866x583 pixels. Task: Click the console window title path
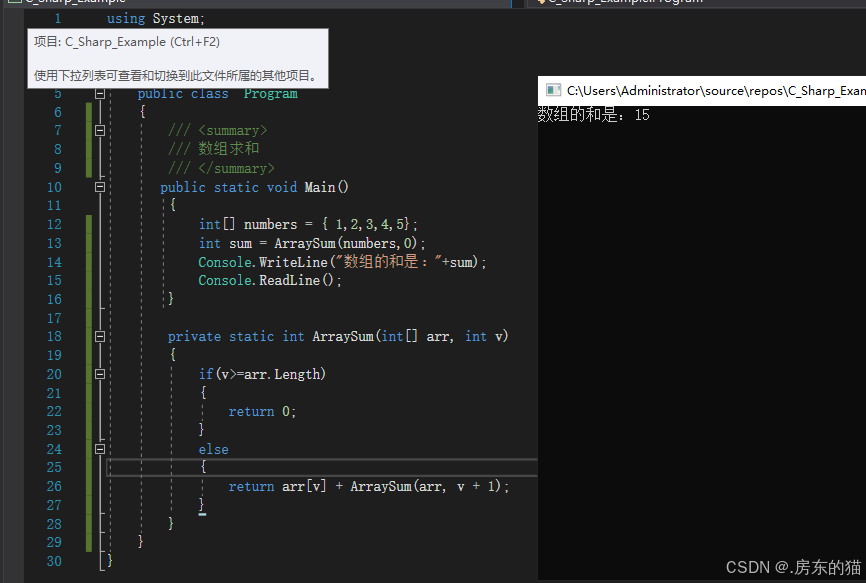(x=716, y=91)
